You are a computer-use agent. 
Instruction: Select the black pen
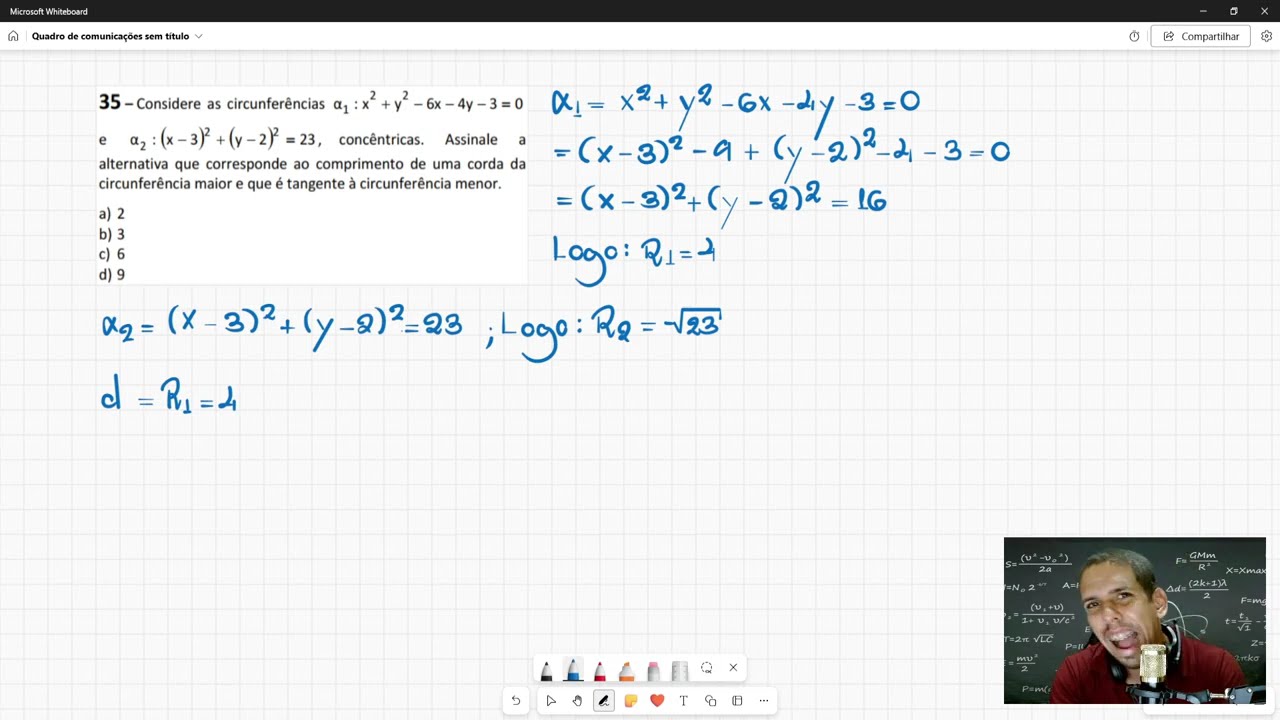tap(546, 669)
